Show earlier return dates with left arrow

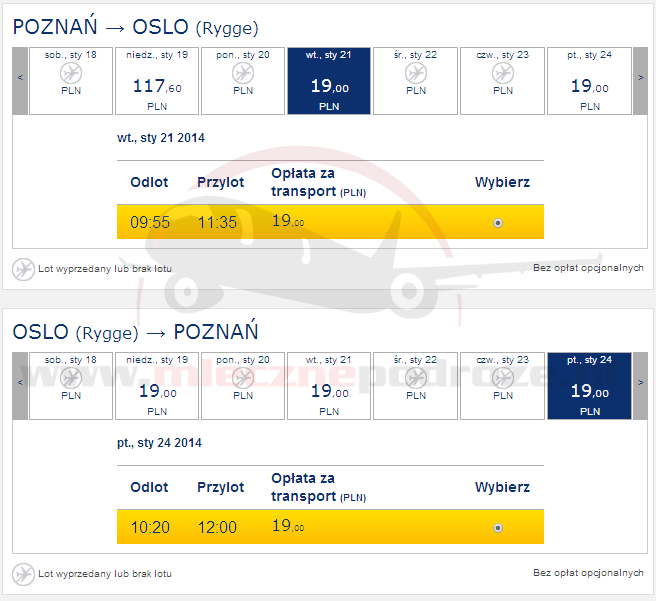click(20, 386)
